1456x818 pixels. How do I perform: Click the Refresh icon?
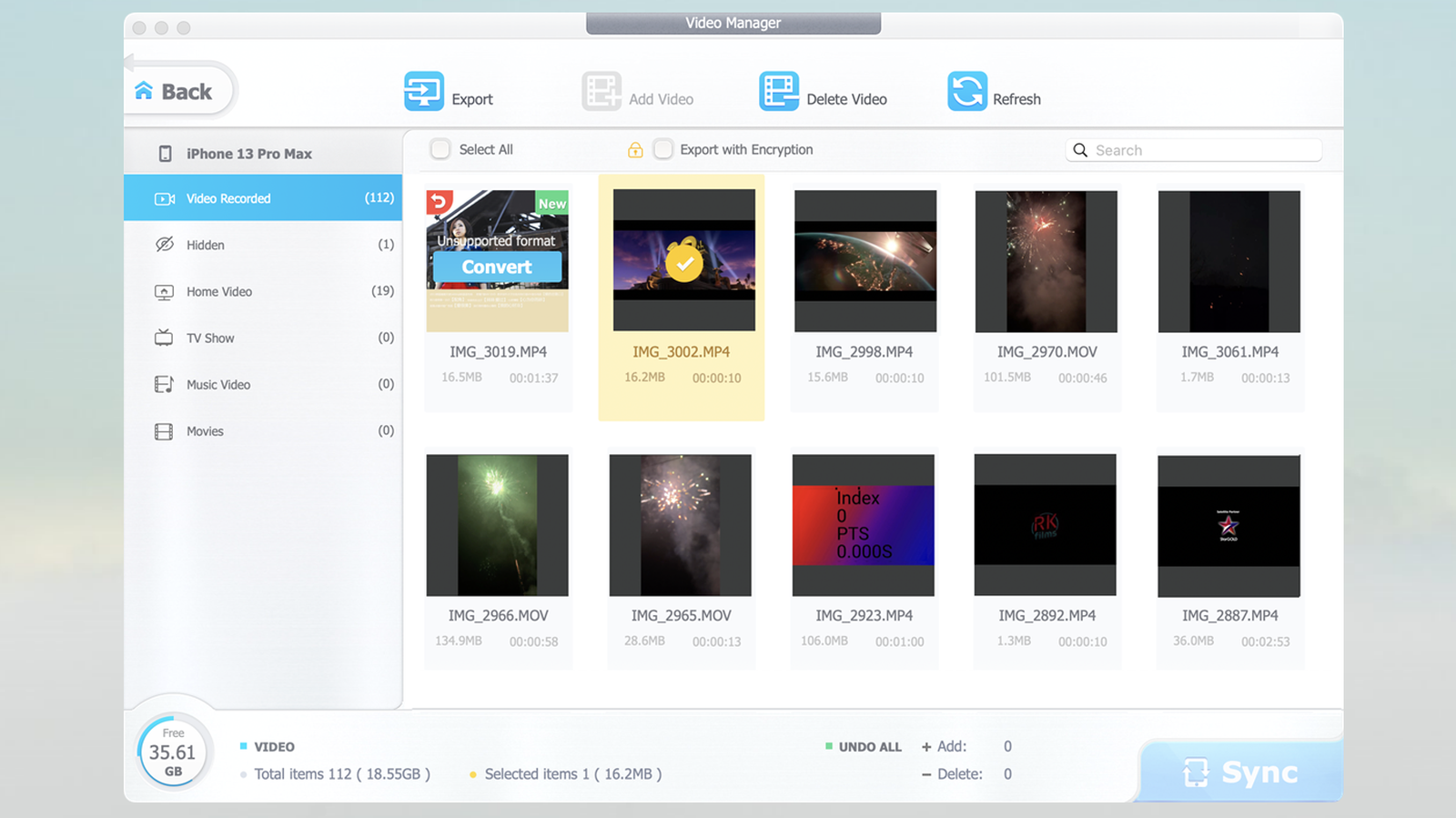pos(966,91)
